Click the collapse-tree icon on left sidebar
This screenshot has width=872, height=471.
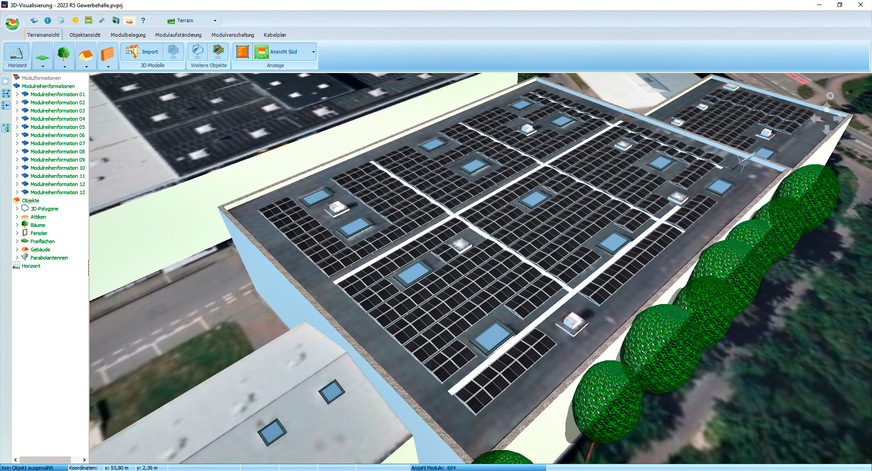coord(6,105)
